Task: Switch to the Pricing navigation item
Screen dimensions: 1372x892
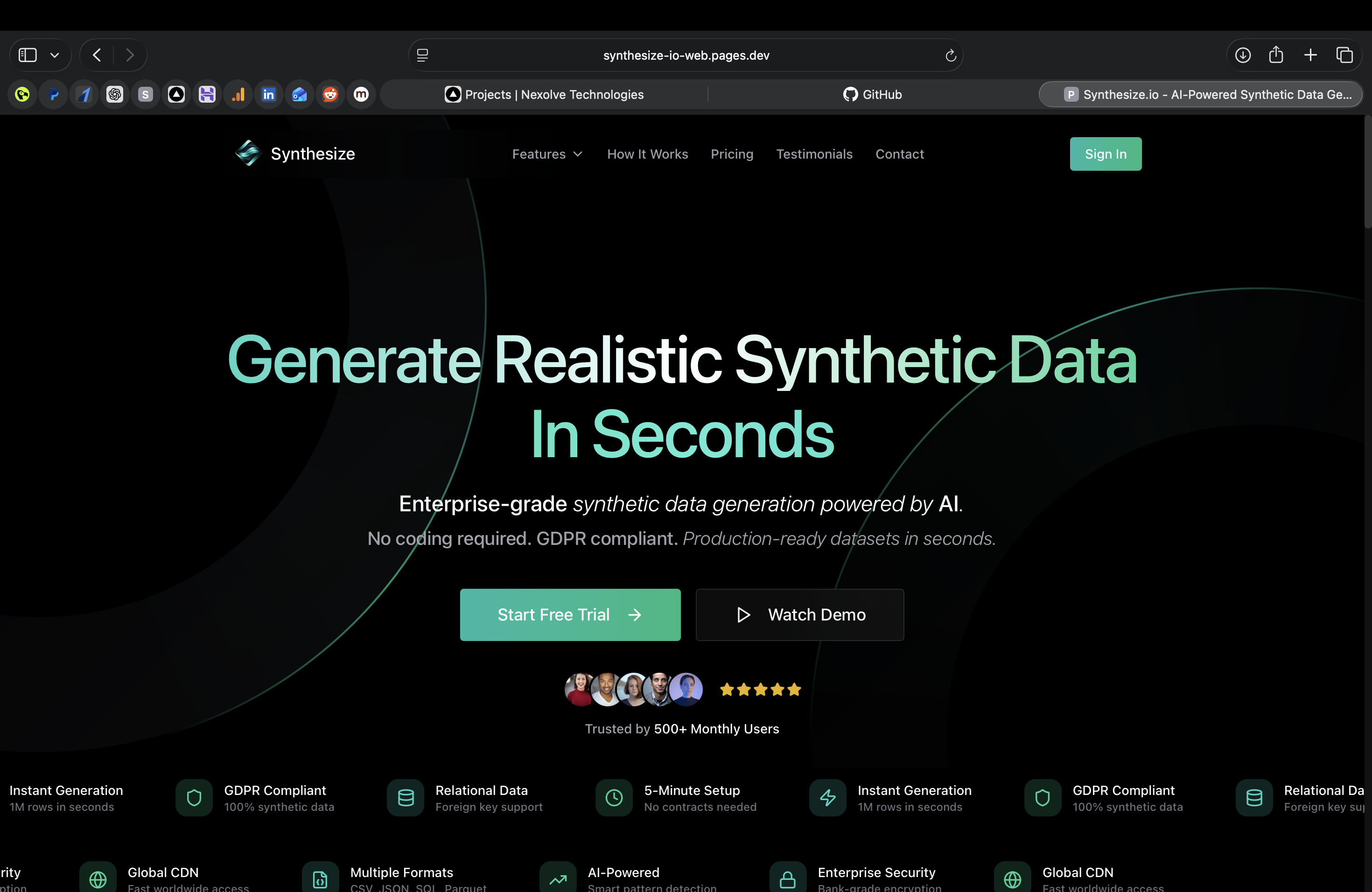Action: 732,154
